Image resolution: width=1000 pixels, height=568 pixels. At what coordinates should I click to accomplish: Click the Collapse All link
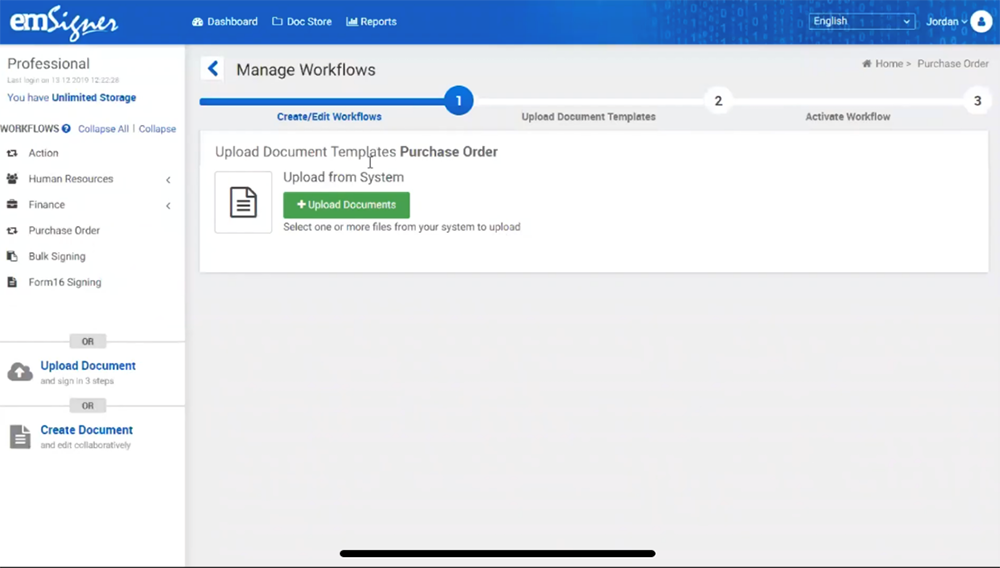click(x=103, y=129)
